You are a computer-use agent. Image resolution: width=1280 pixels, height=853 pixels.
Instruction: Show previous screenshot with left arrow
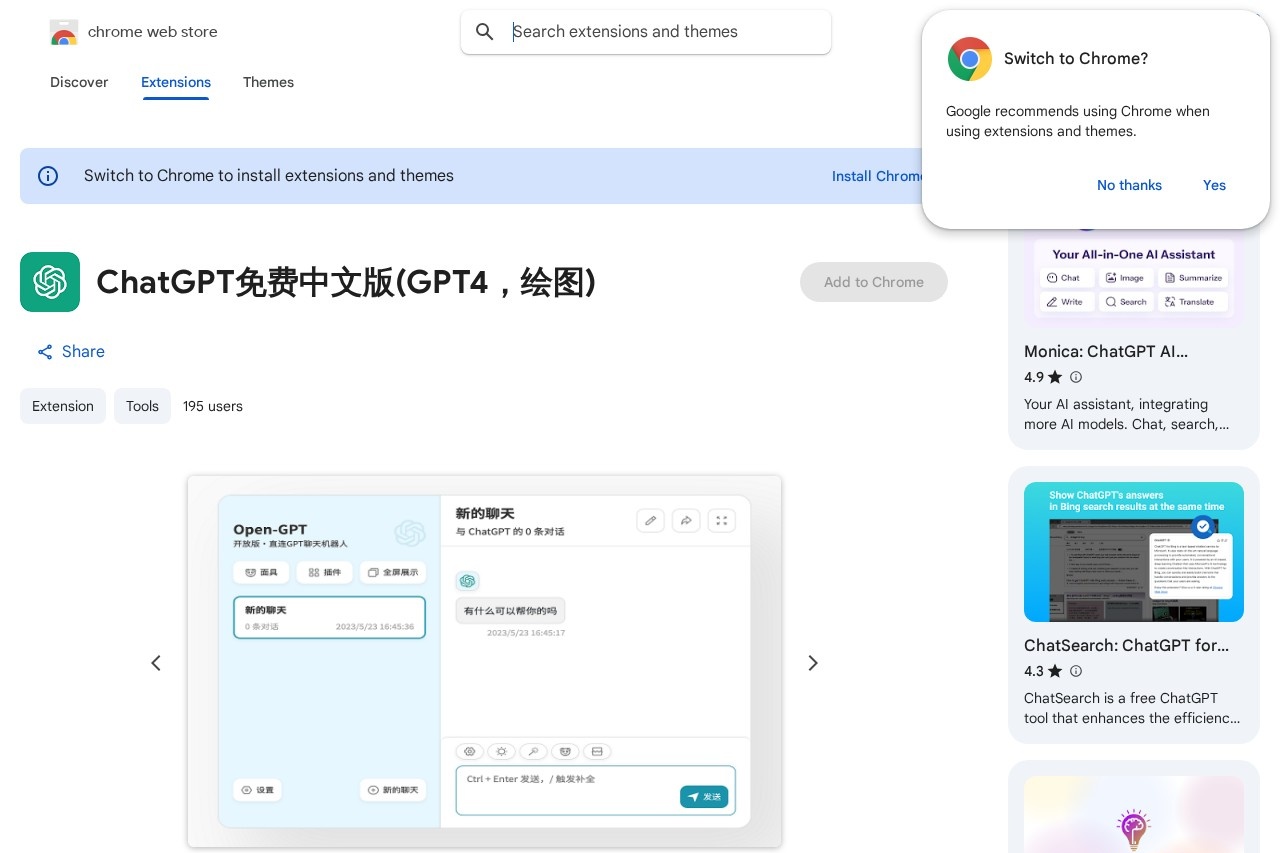[x=156, y=663]
